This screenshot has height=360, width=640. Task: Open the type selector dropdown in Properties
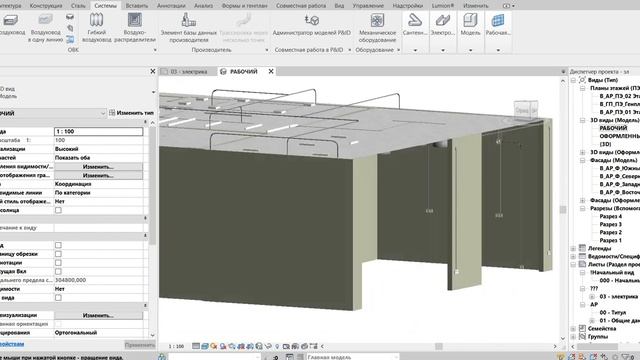[103, 113]
